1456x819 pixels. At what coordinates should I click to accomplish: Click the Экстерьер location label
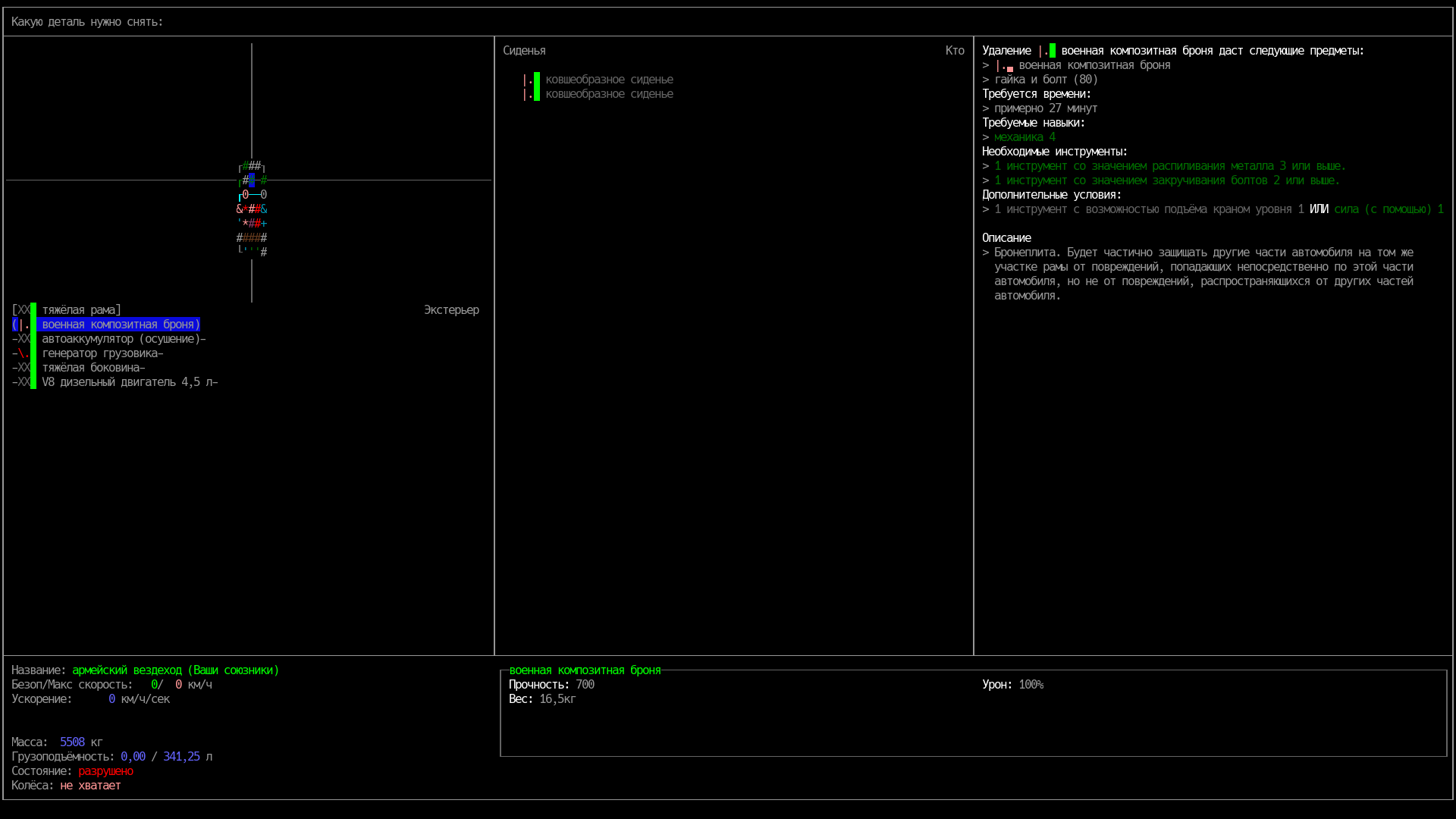(x=451, y=310)
